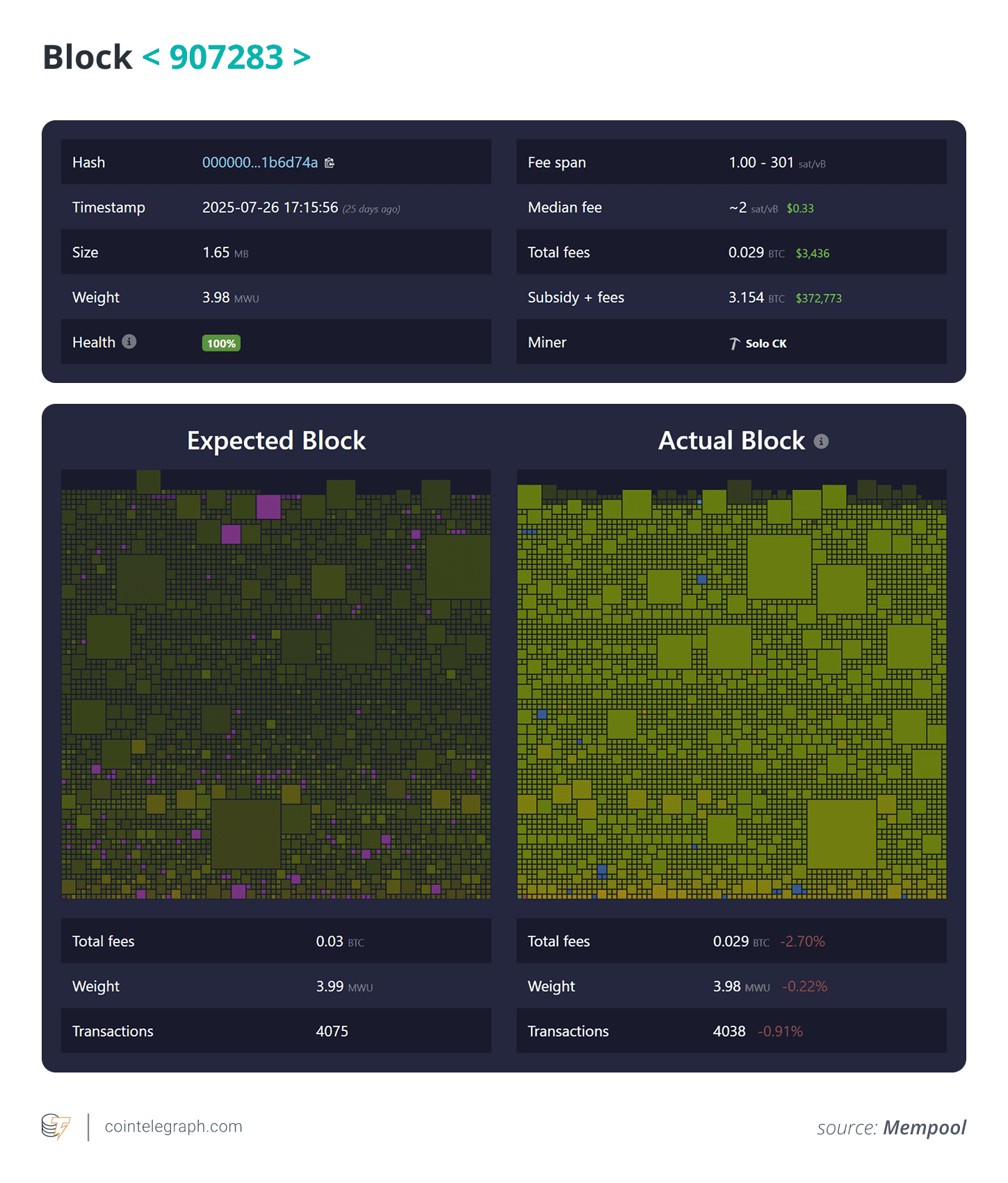Click the $3,436 total fees value
The height and width of the screenshot is (1183, 1008).
point(812,254)
